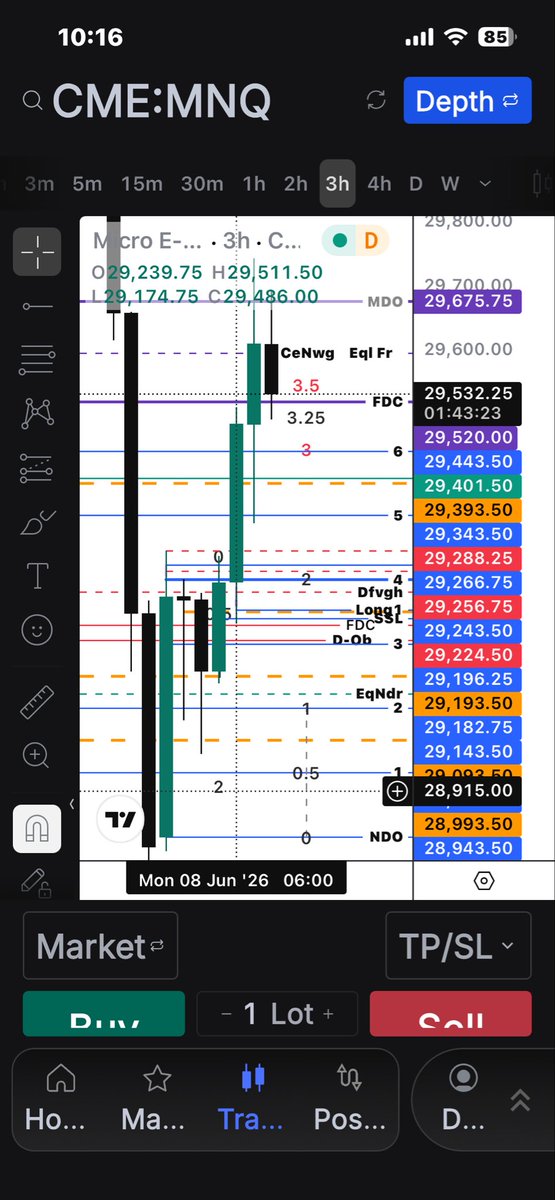Open the candlestick chart type selector
The height and width of the screenshot is (1200, 555).
[543, 184]
